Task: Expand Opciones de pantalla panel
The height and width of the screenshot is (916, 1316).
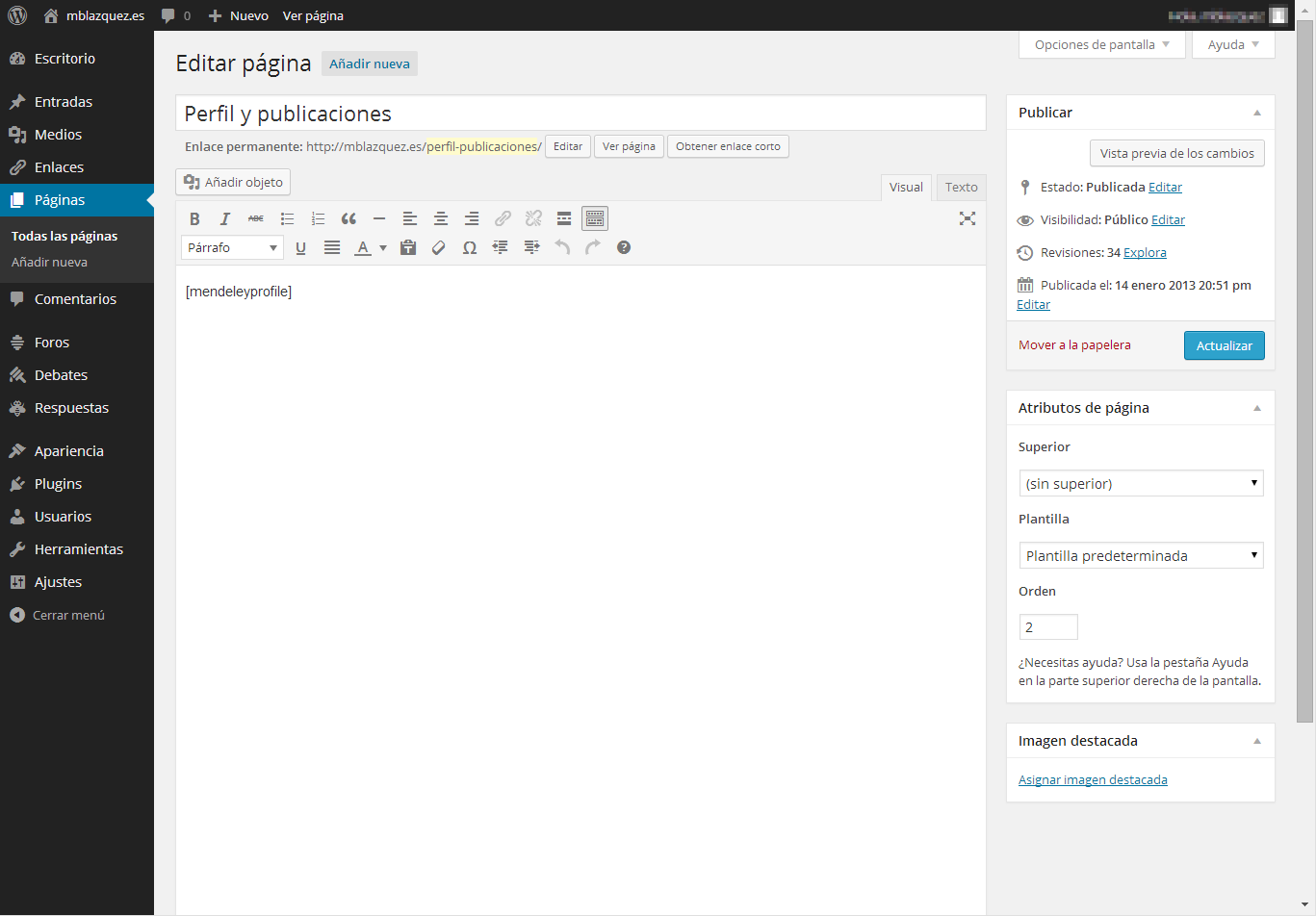Action: 1102,44
